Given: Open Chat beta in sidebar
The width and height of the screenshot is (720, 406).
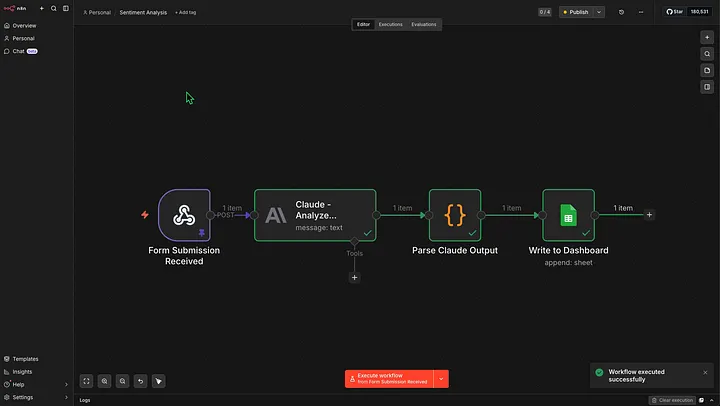Looking at the screenshot, I should click(36, 51).
